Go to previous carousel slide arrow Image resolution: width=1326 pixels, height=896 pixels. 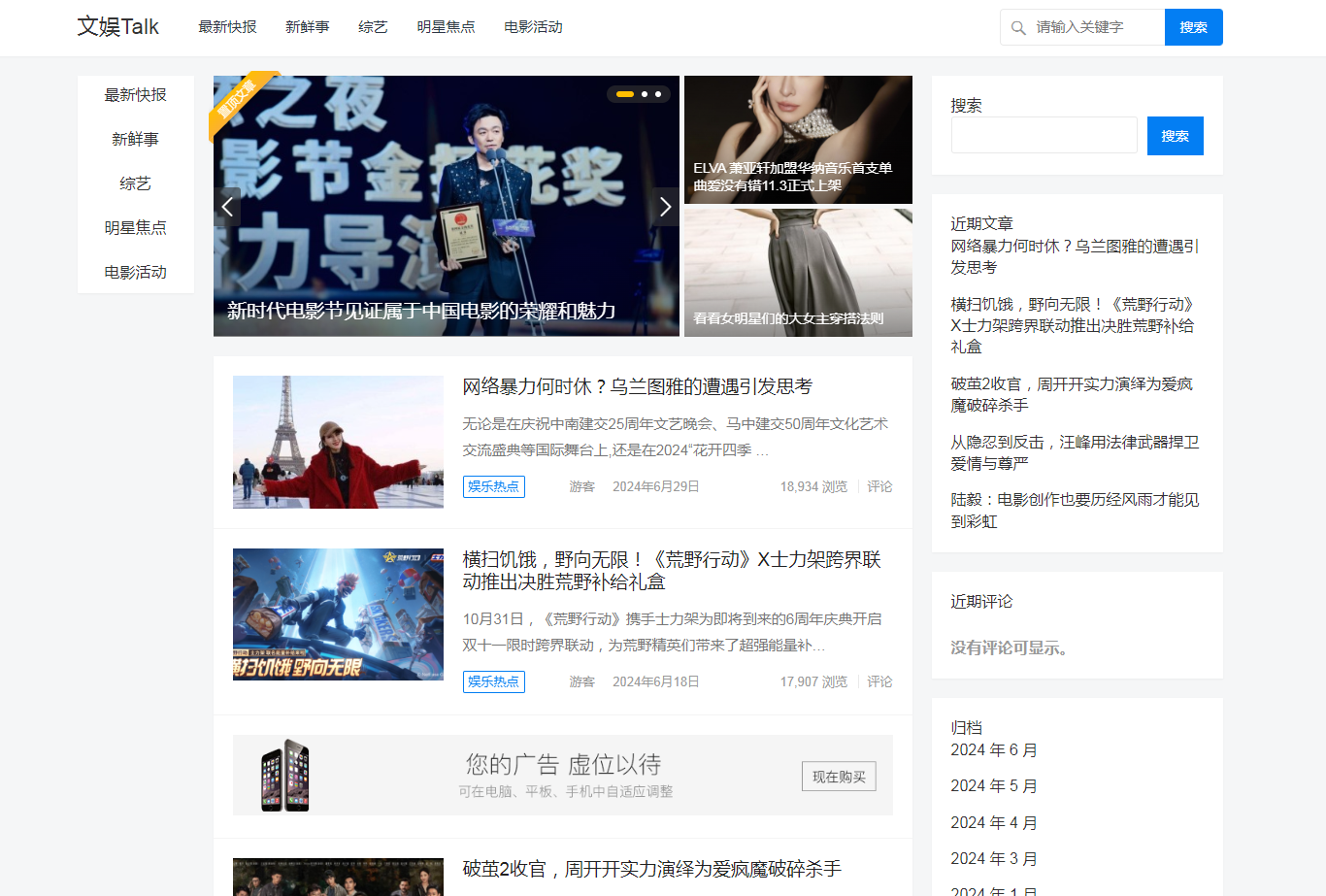(227, 207)
